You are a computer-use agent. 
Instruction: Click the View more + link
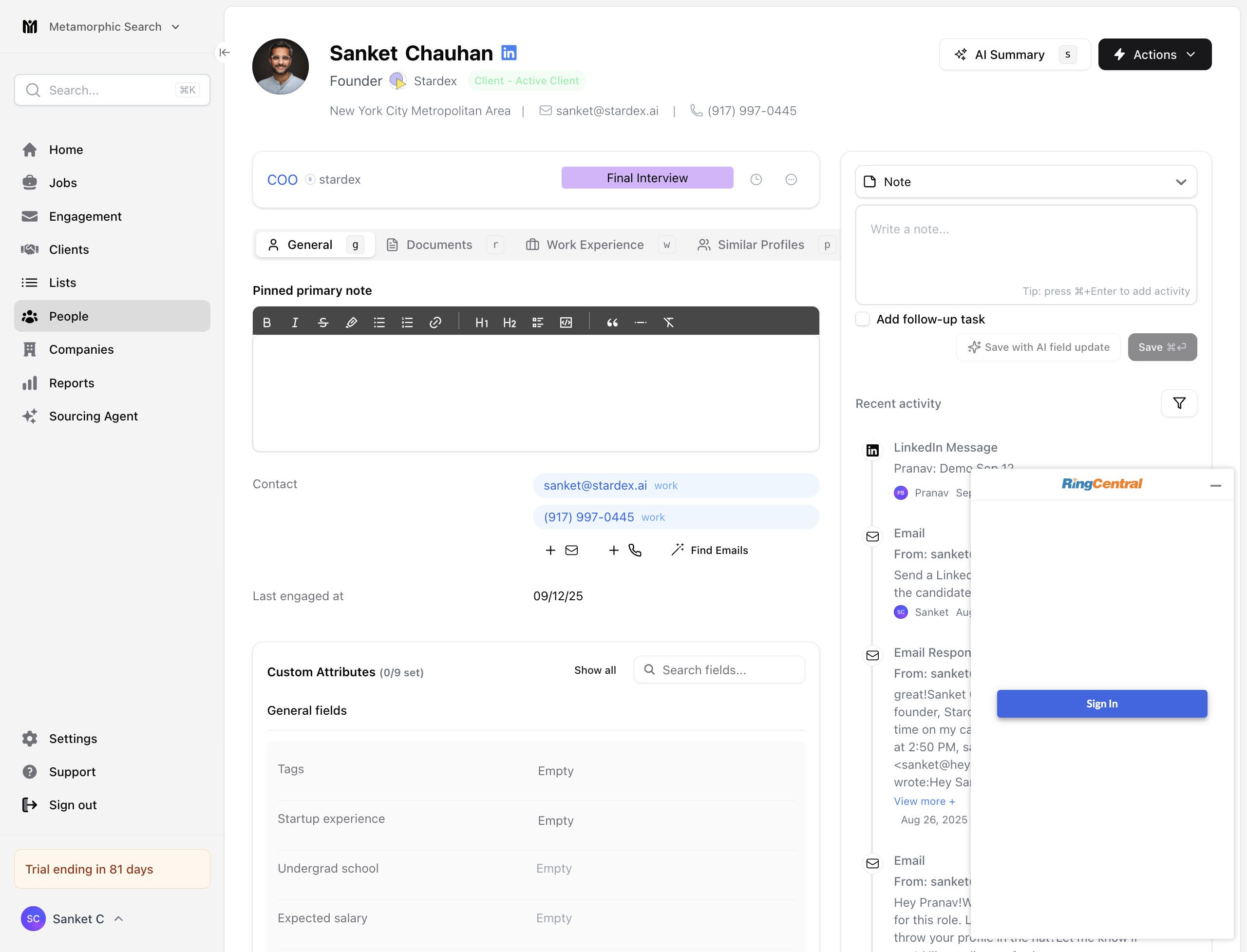click(925, 801)
